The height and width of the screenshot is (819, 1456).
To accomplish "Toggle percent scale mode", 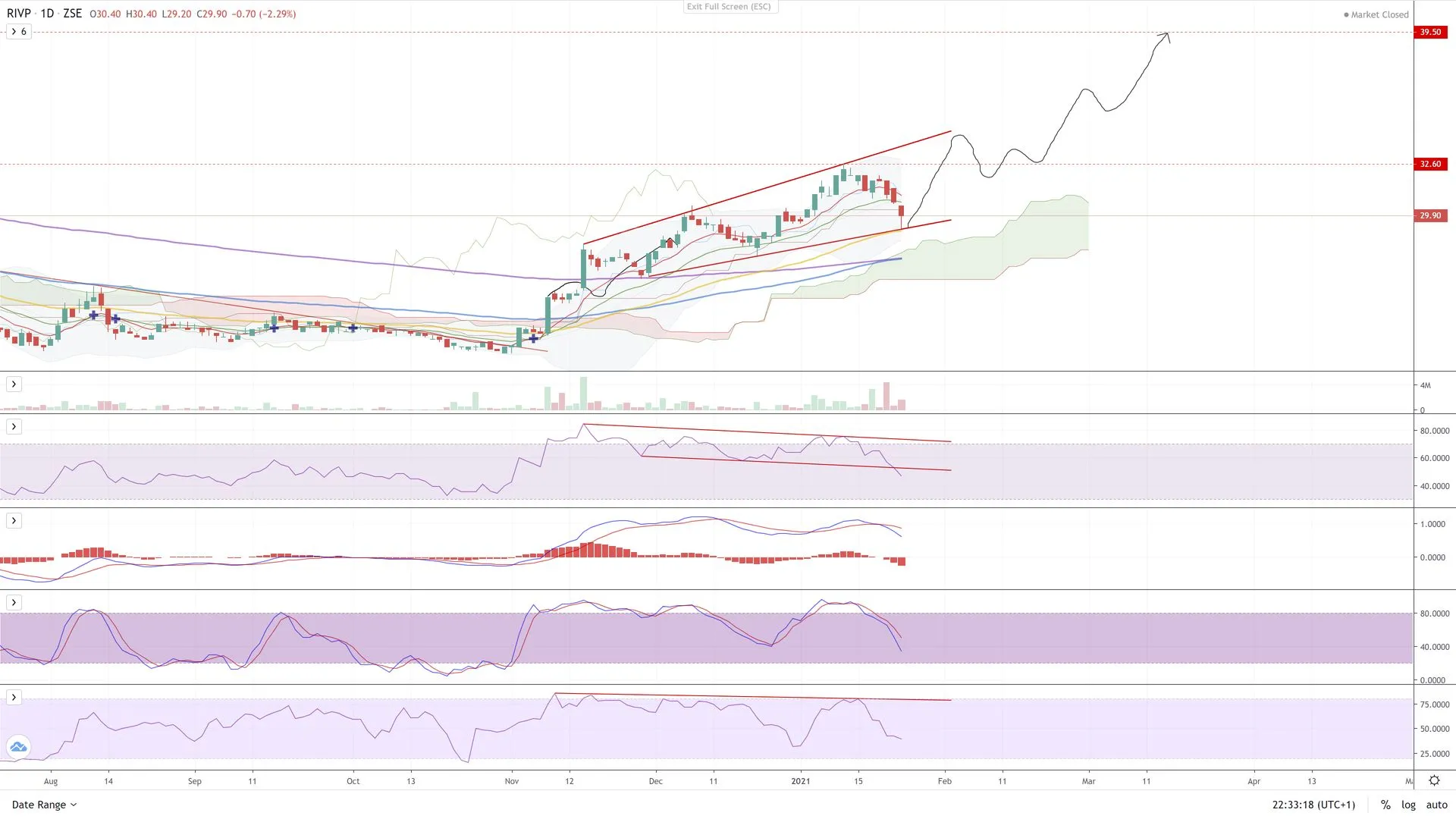I will click(x=1385, y=805).
